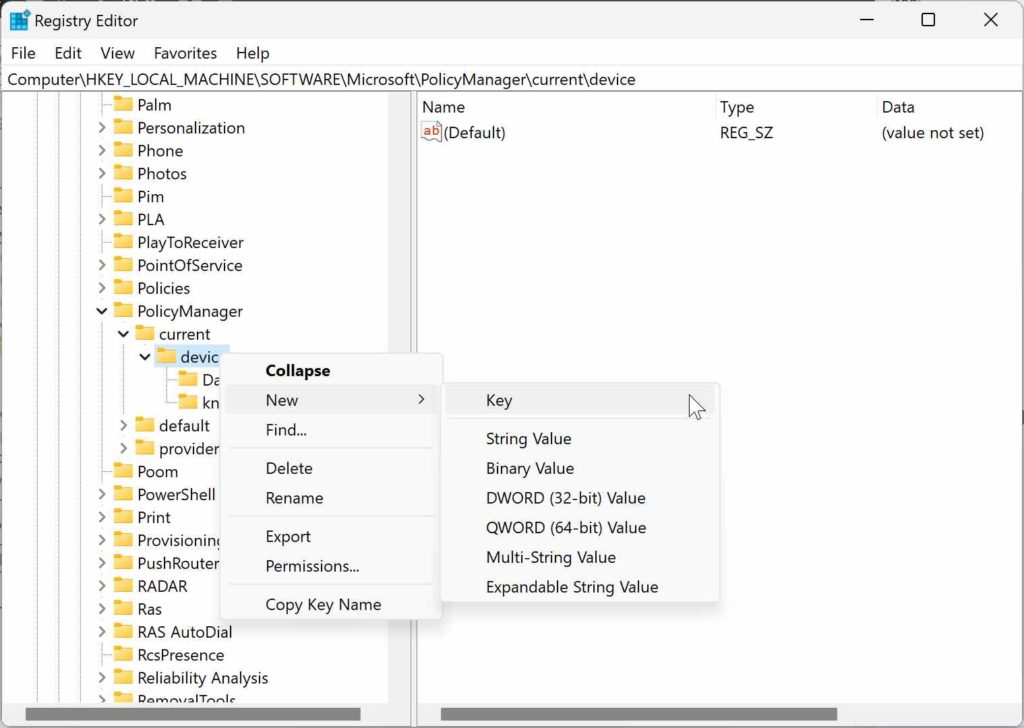
Task: Select the Ras folder icon
Action: pos(123,609)
